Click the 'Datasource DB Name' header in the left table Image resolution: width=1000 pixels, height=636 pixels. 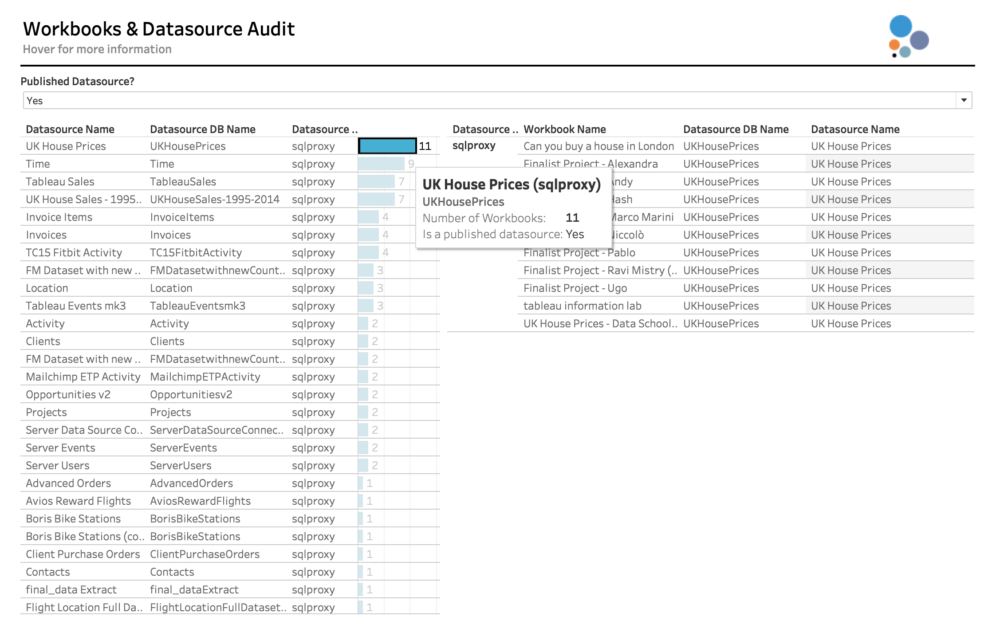click(203, 129)
